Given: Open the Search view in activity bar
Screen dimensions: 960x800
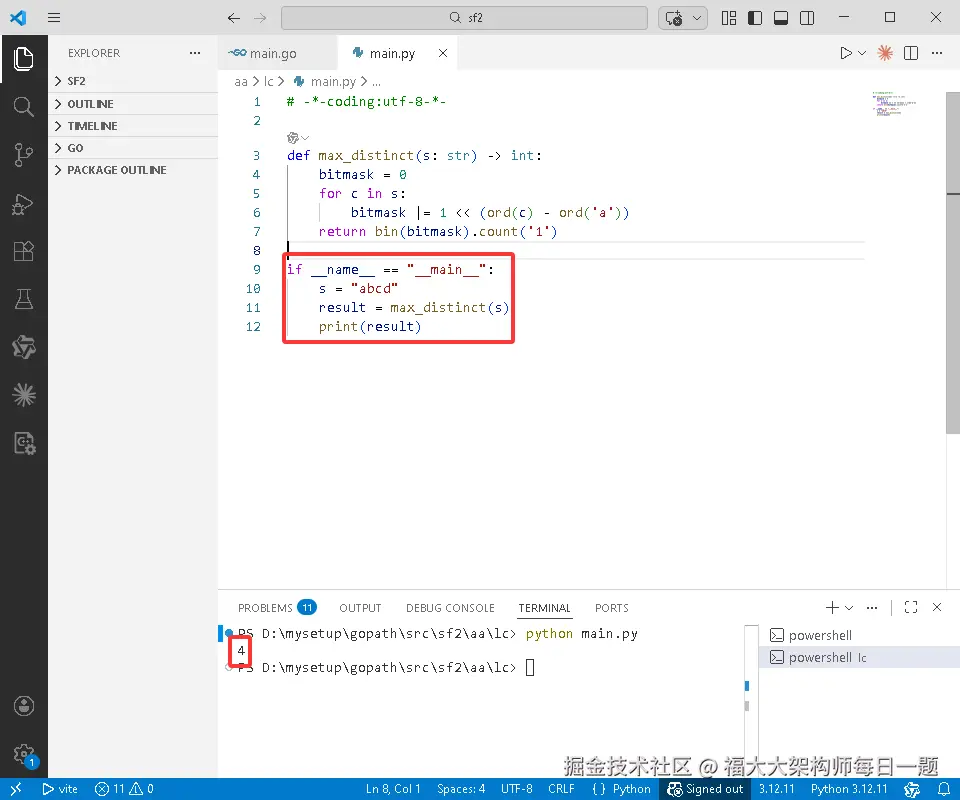Looking at the screenshot, I should 23,107.
